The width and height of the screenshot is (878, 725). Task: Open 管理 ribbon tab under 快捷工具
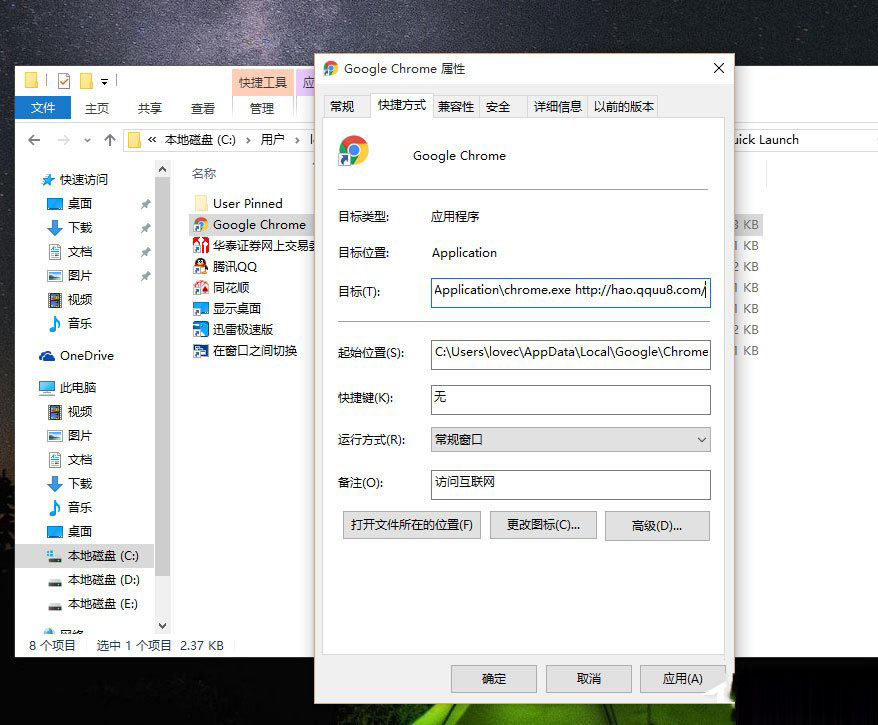261,108
